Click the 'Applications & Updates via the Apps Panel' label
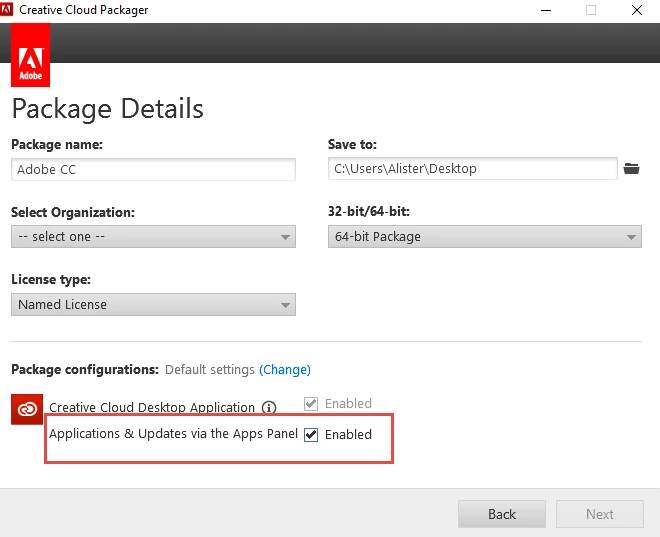Image resolution: width=660 pixels, height=537 pixels. [173, 433]
